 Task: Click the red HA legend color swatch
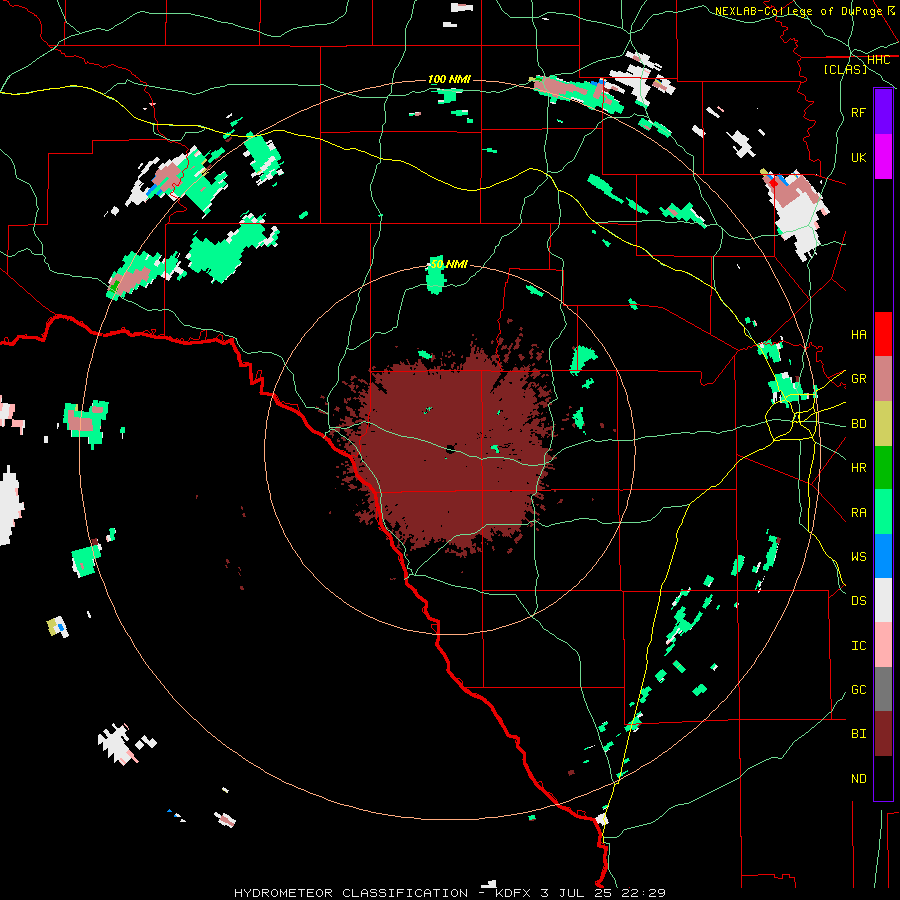pos(883,334)
